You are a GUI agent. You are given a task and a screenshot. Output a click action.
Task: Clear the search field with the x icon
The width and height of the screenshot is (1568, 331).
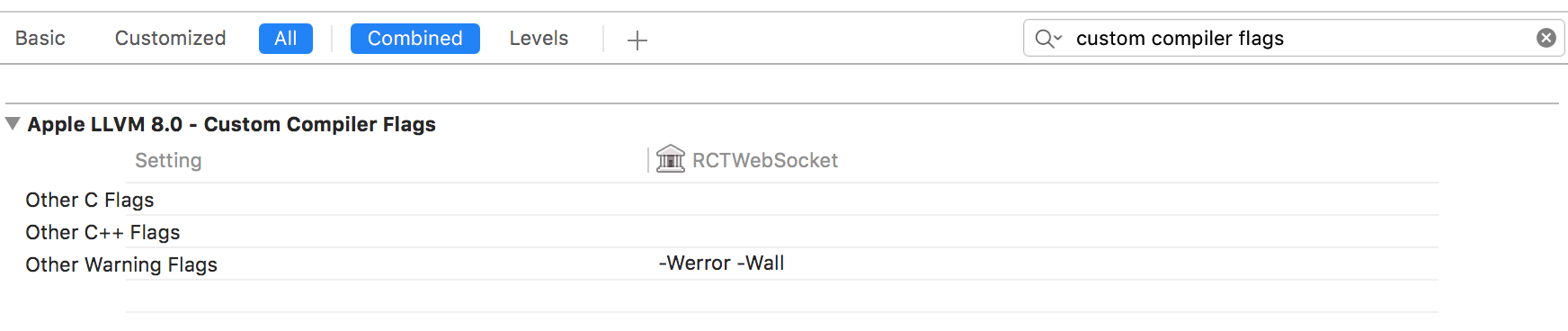point(1546,38)
